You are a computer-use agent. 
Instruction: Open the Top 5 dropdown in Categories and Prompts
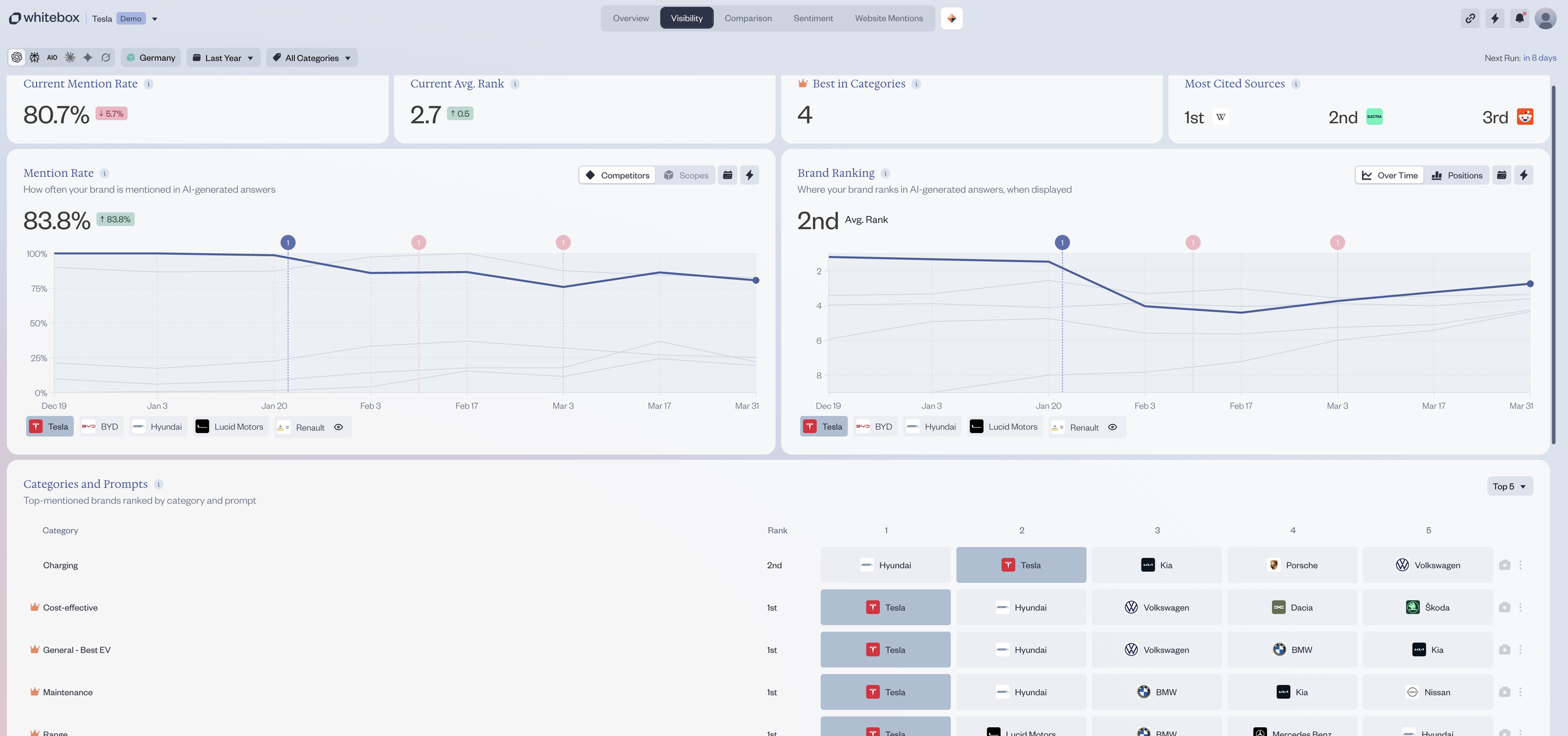[x=1509, y=486]
